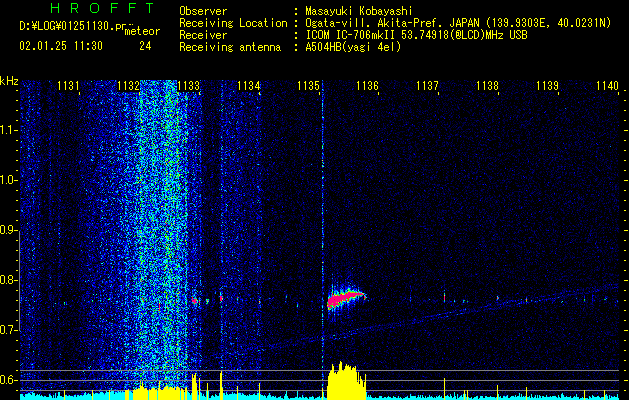Click the ICOM IC-706mkII receiver text
This screenshot has width=629, height=400.
click(x=416, y=35)
